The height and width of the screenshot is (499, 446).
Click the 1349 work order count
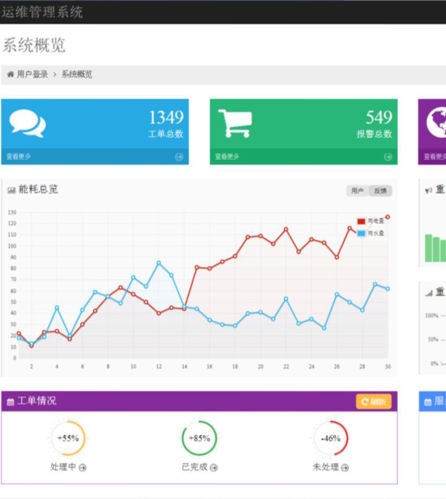(166, 117)
